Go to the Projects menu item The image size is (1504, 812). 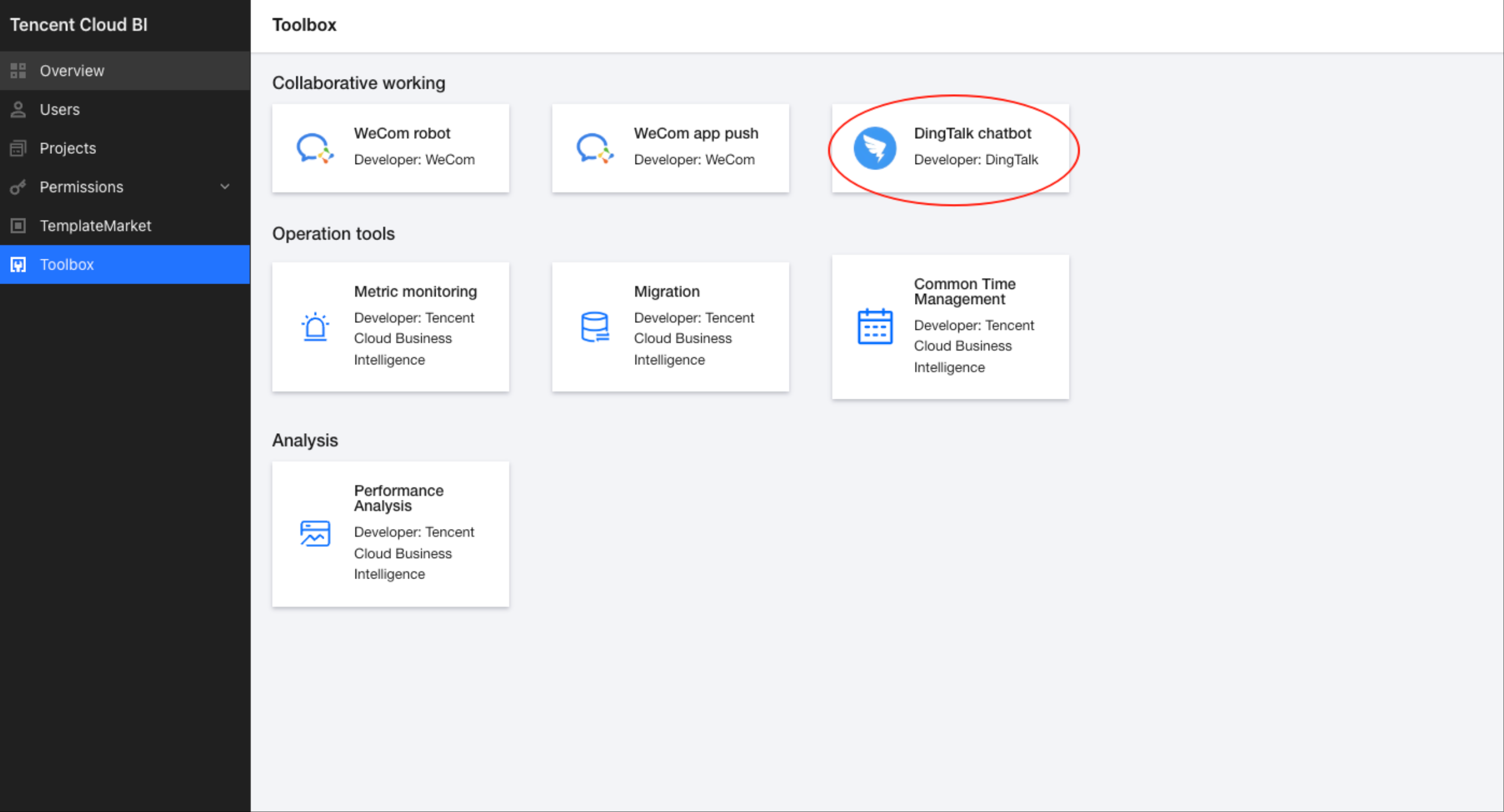[x=68, y=148]
